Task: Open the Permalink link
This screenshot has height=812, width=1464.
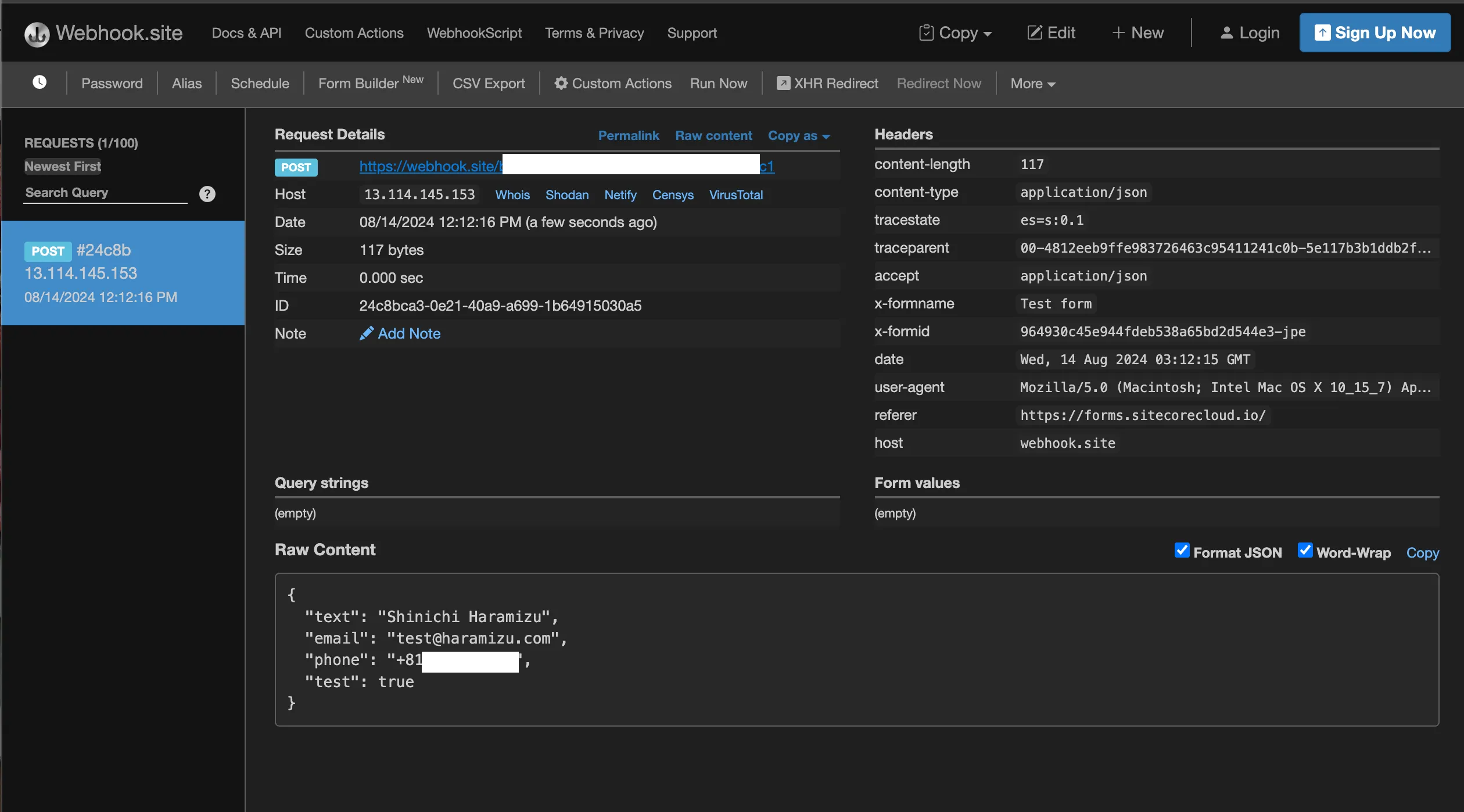Action: pyautogui.click(x=629, y=135)
